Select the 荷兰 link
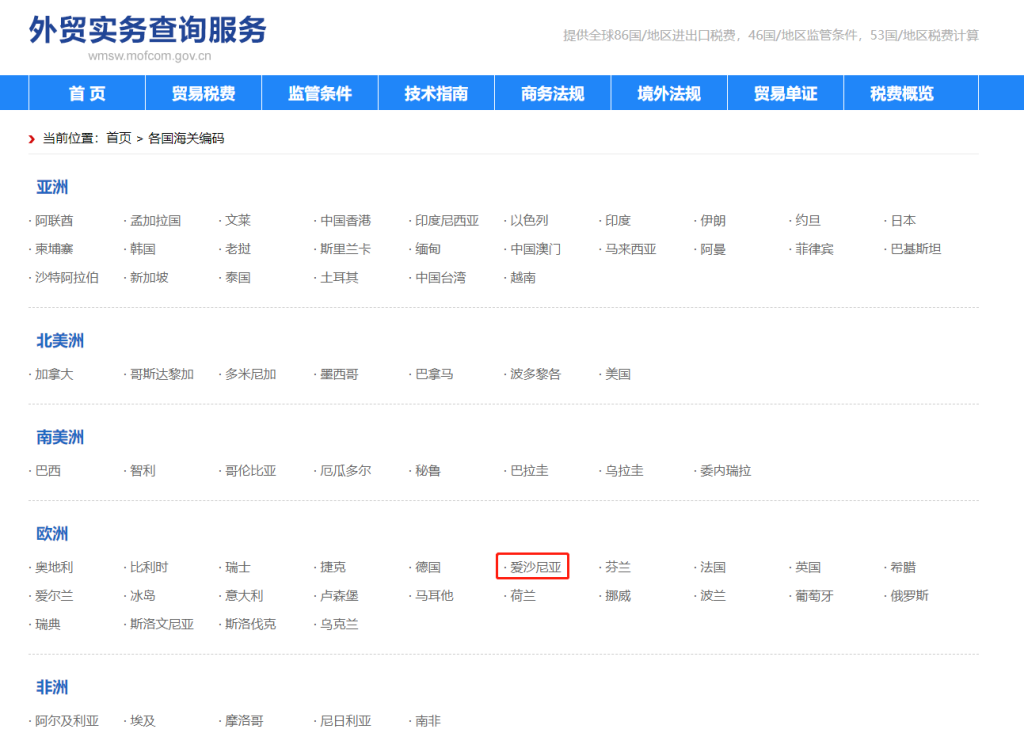Image resolution: width=1024 pixels, height=729 pixels. click(522, 596)
